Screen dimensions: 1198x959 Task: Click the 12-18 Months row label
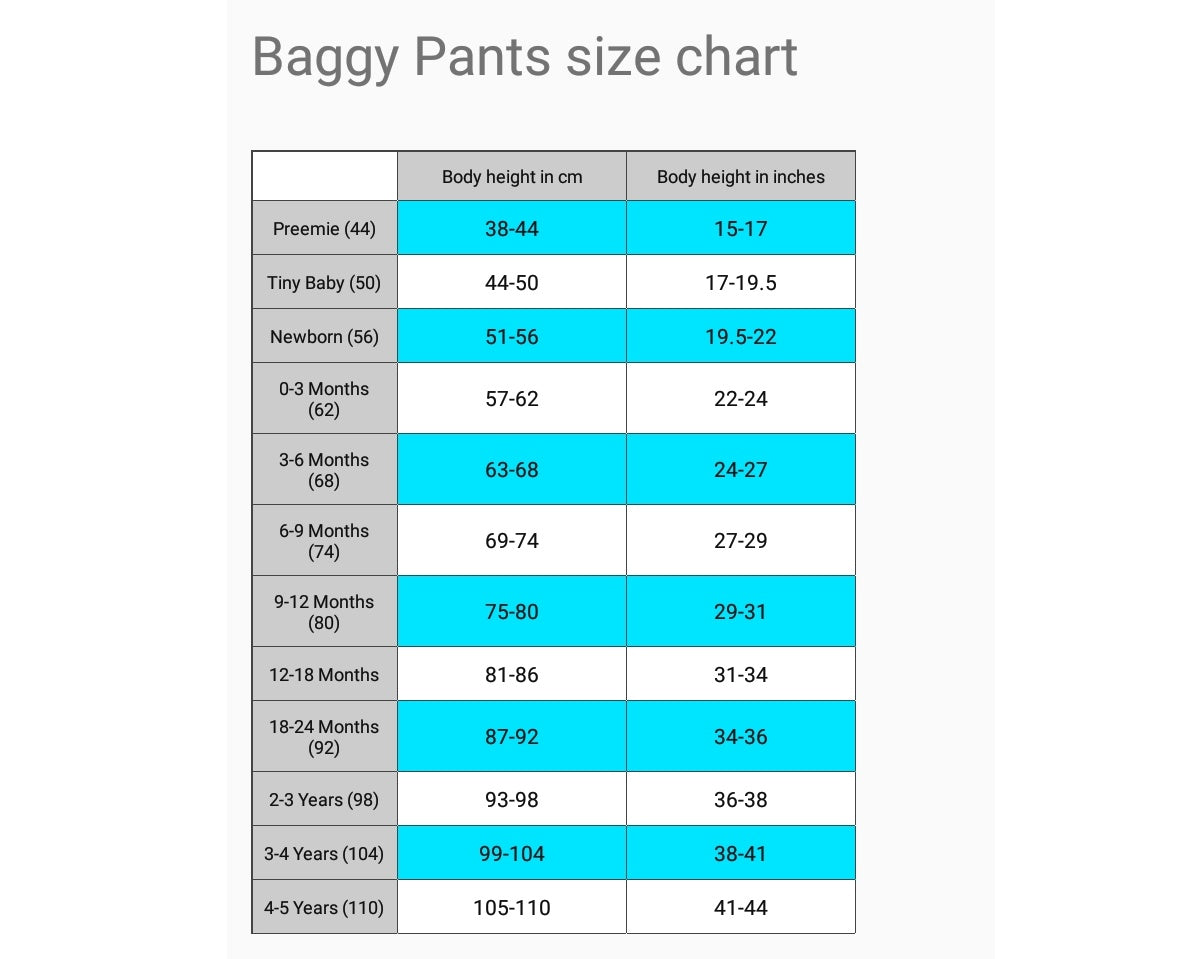pos(324,675)
